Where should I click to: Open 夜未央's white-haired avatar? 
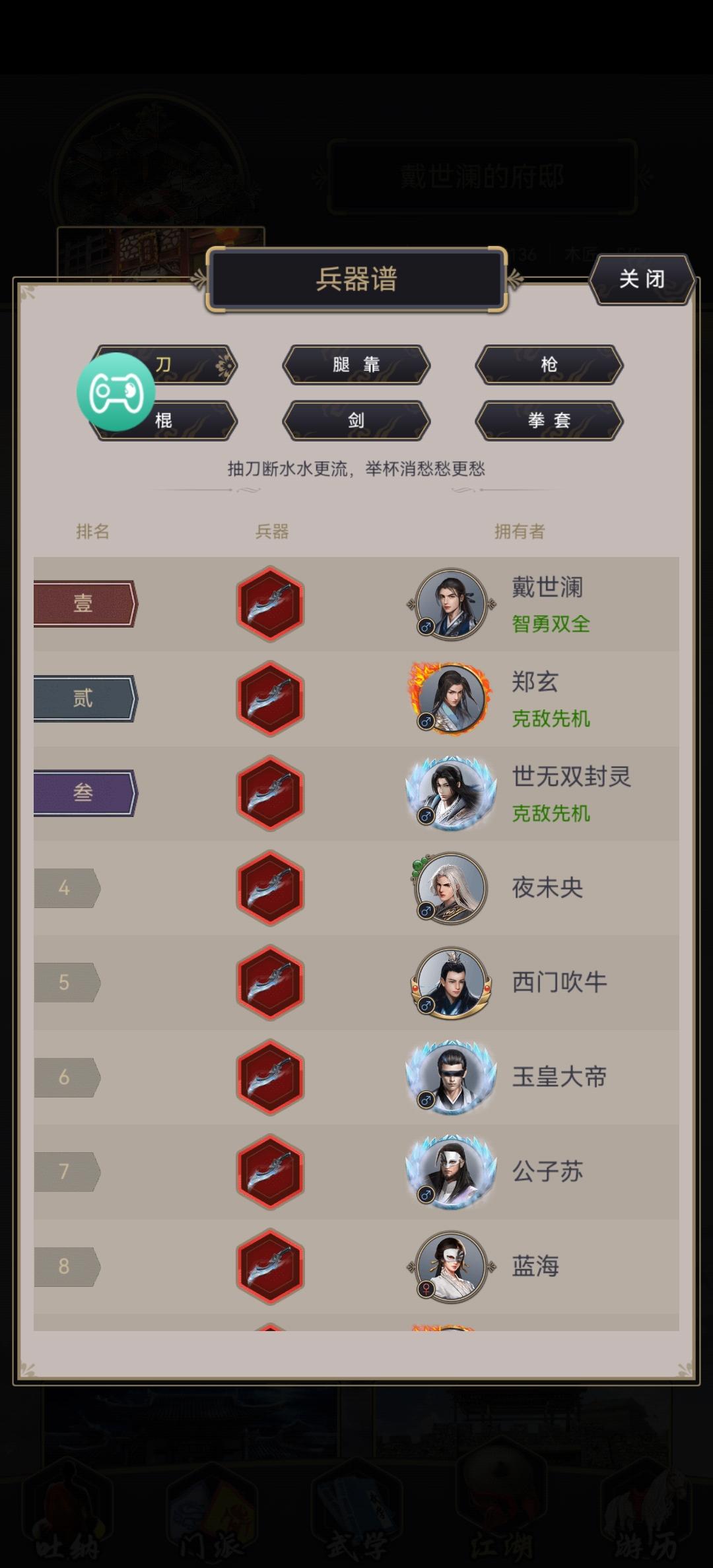click(452, 888)
